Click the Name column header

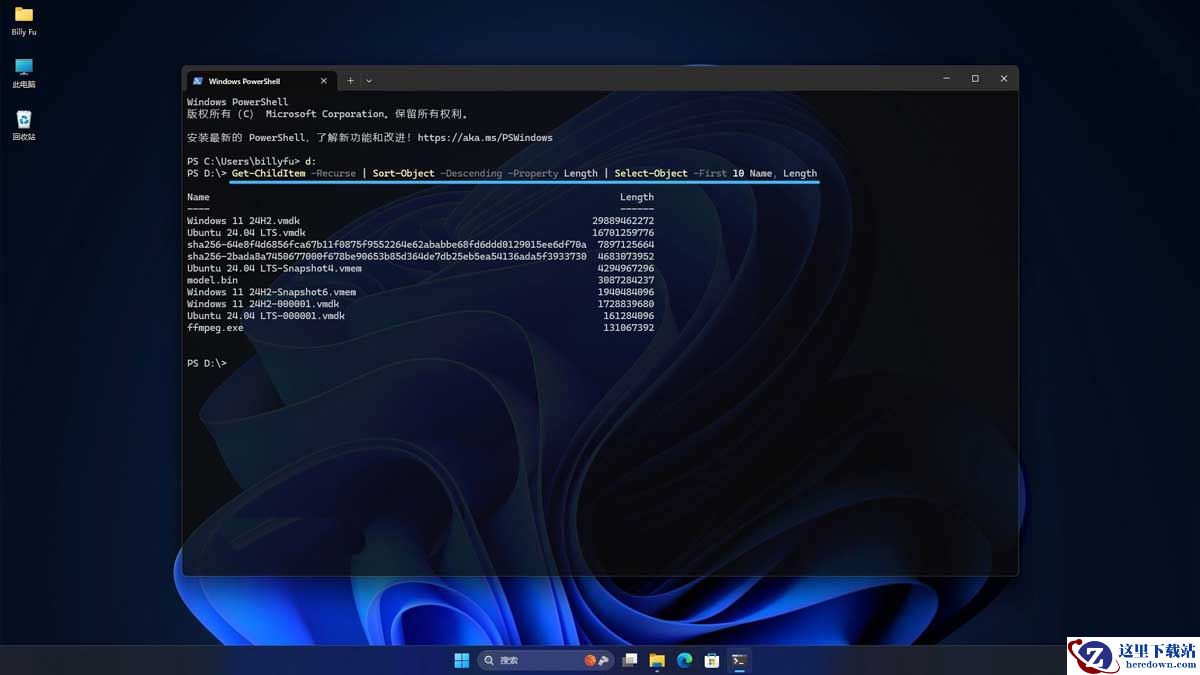pos(198,198)
